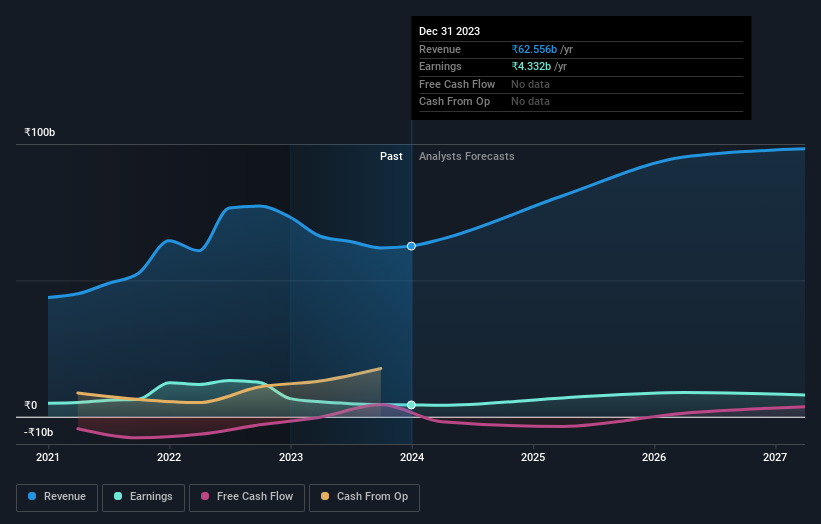Image resolution: width=821 pixels, height=524 pixels.
Task: Click the 2025 x-axis label
Action: coord(533,458)
